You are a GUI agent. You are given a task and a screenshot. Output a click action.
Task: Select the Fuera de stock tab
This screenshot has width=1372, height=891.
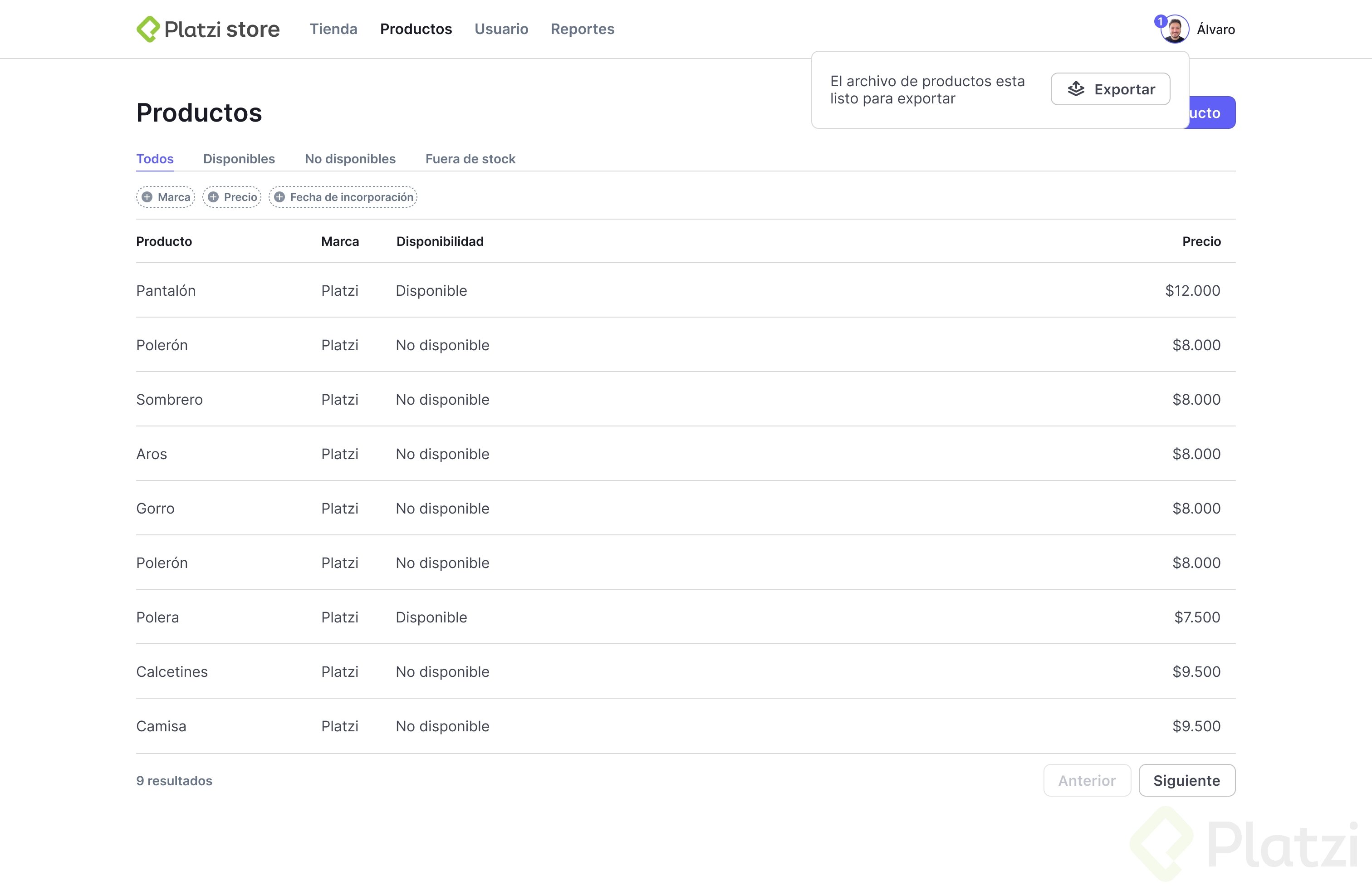(470, 159)
